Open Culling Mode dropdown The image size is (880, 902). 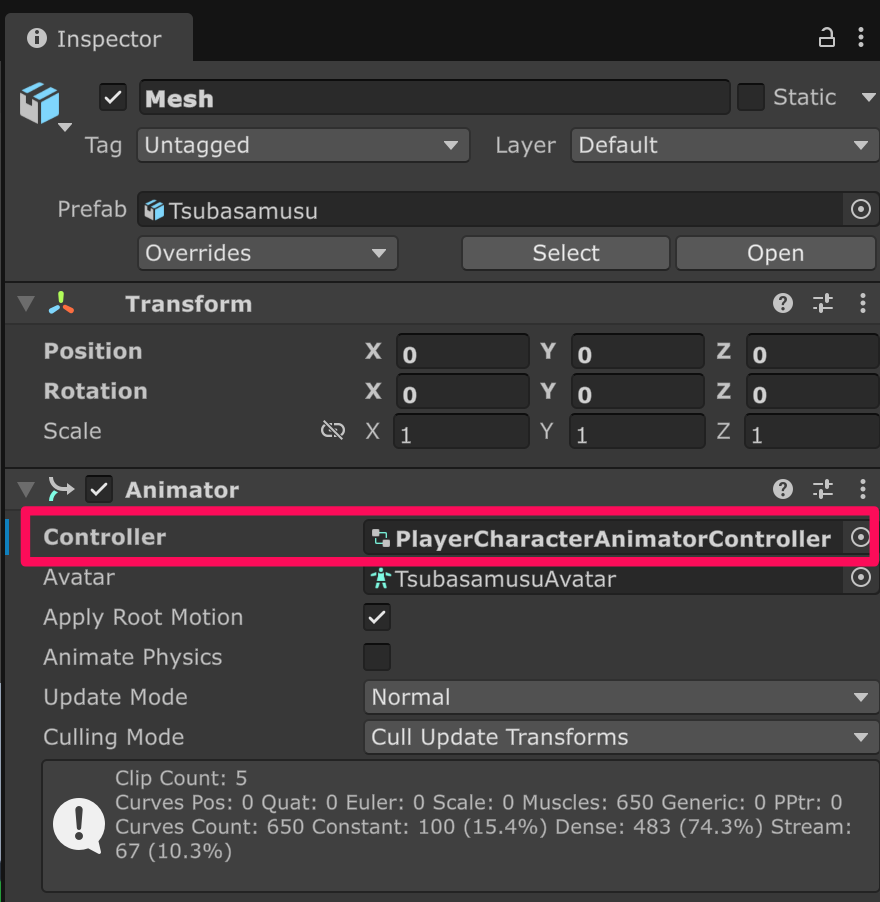point(620,738)
